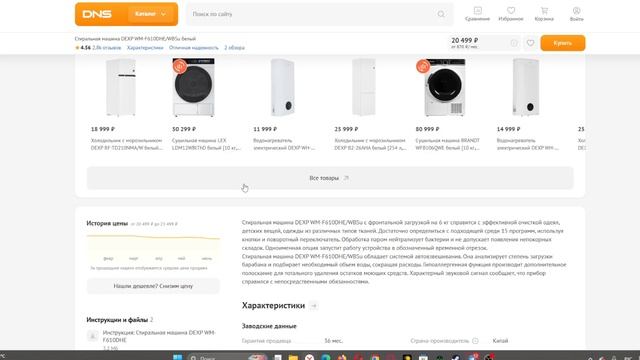Image resolution: width=640 pixels, height=360 pixels.
Task: Click the DNS logo
Action: [x=97, y=14]
